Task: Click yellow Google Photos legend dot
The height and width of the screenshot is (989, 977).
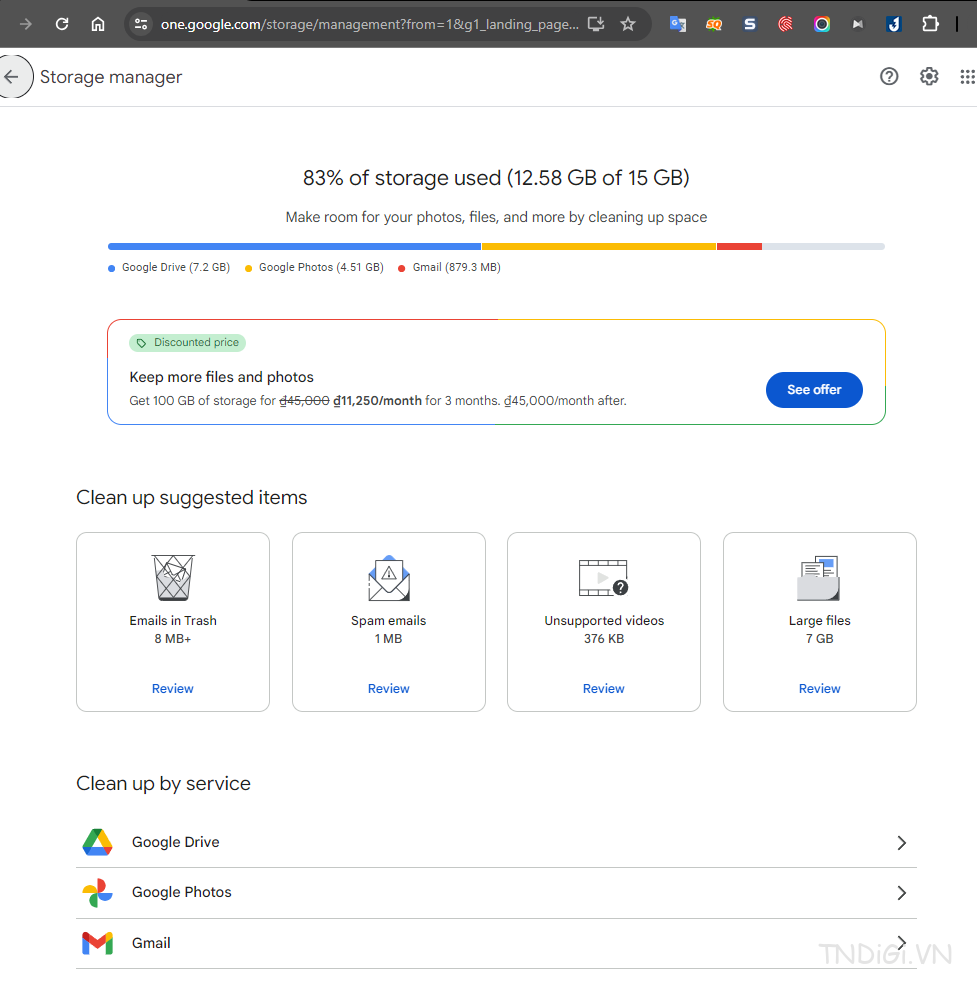Action: 249,269
